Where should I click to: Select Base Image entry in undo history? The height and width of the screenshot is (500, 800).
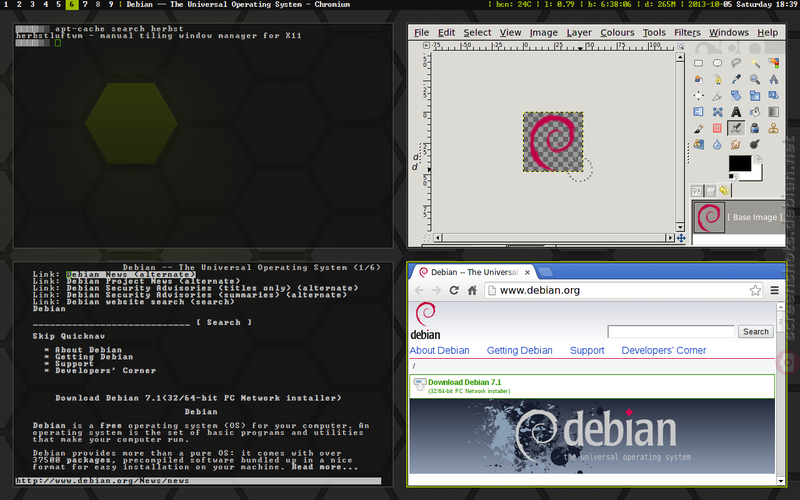coord(738,217)
